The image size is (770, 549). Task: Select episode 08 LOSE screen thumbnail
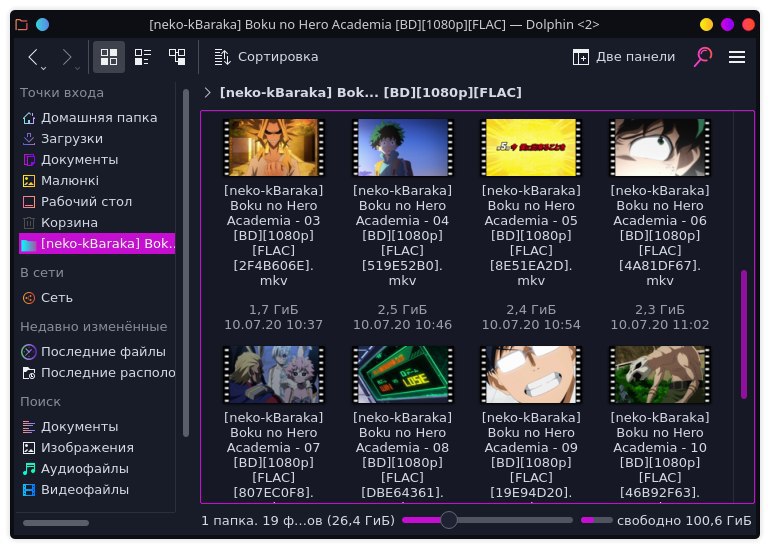click(402, 375)
